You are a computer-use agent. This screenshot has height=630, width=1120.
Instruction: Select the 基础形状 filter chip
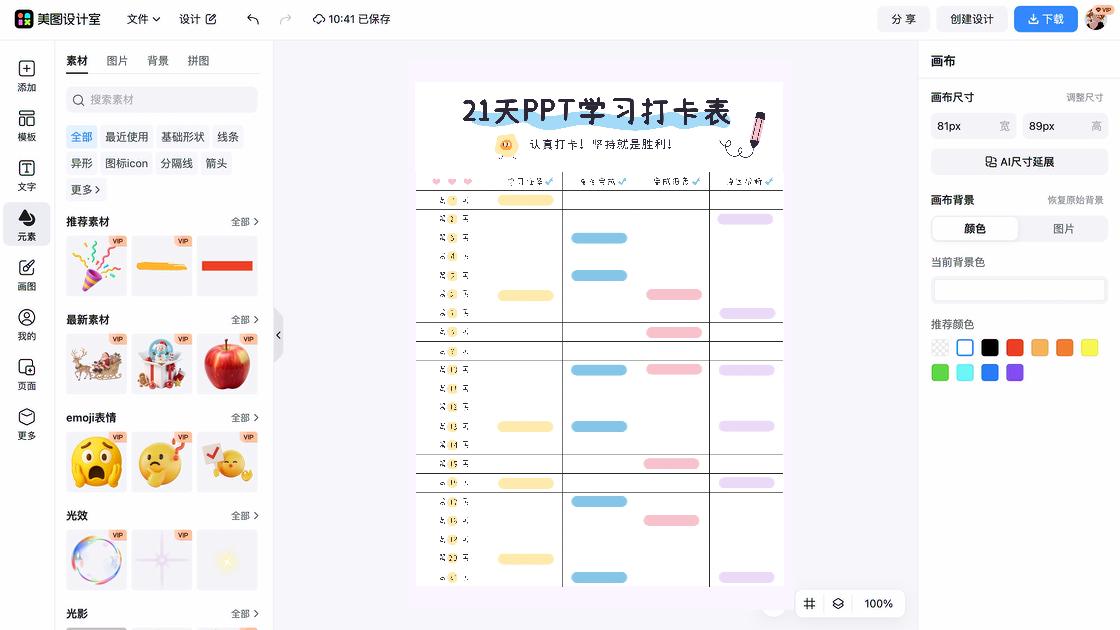click(x=182, y=136)
